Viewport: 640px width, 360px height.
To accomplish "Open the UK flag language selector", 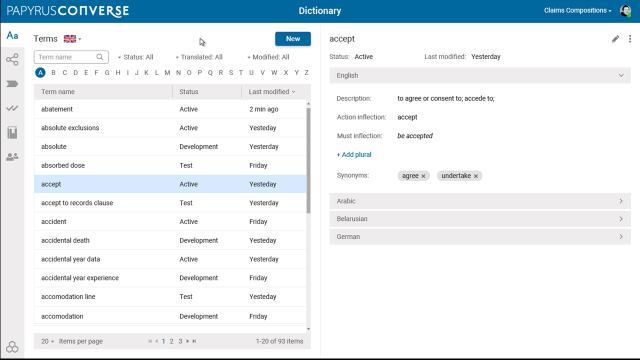I will [x=72, y=39].
